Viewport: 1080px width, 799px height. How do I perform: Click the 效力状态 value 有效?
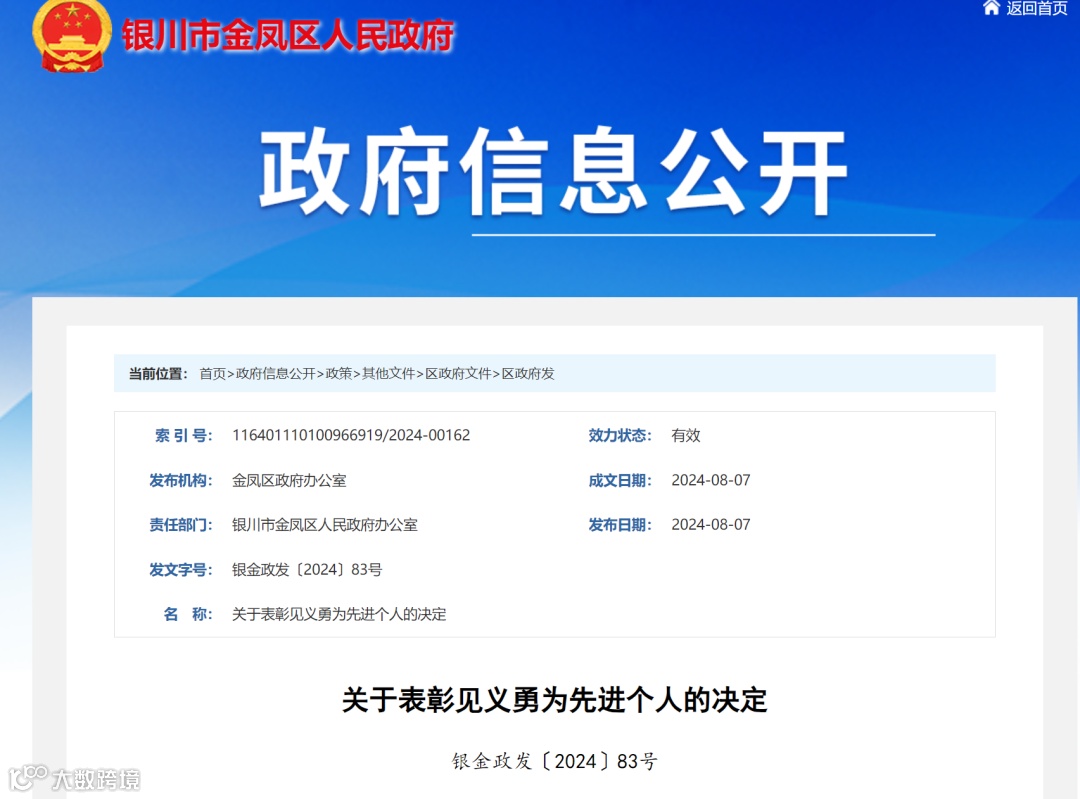tap(686, 435)
